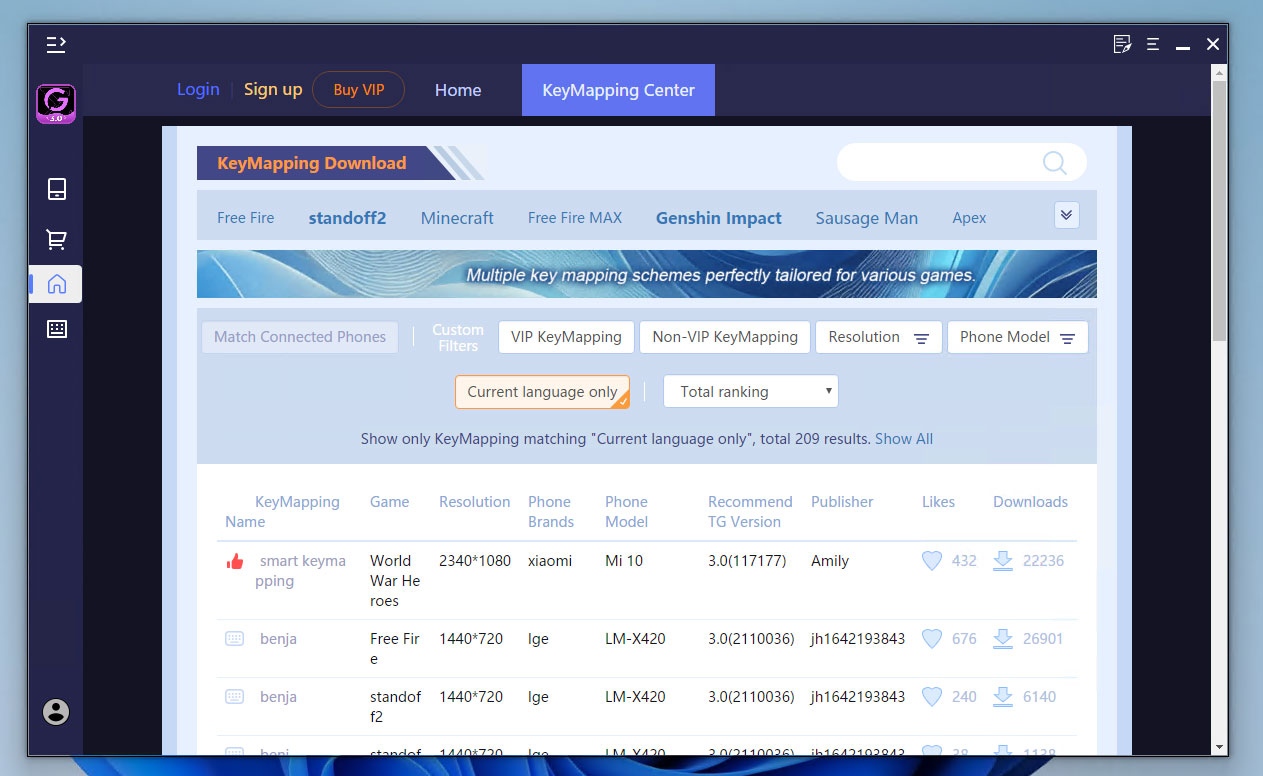Select the Genshin Impact game tab
Image resolution: width=1263 pixels, height=776 pixels.
coord(718,218)
